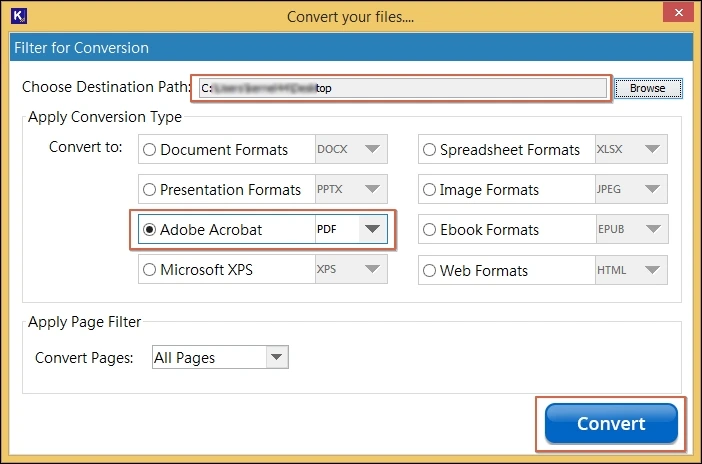Select Microsoft XPS radio button
This screenshot has height=464, width=702.
click(150, 269)
